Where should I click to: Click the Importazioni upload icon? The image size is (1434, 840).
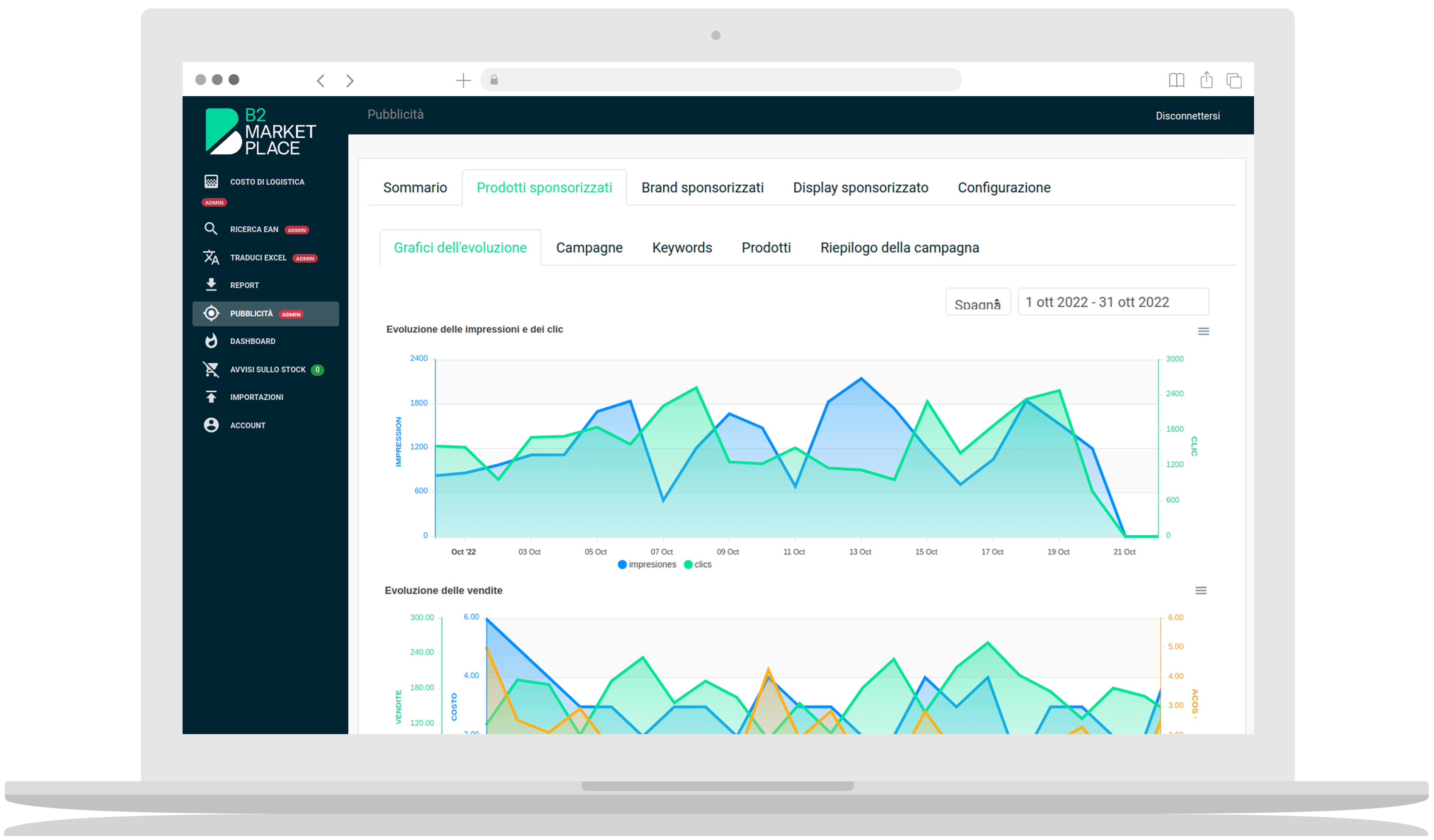[x=211, y=397]
